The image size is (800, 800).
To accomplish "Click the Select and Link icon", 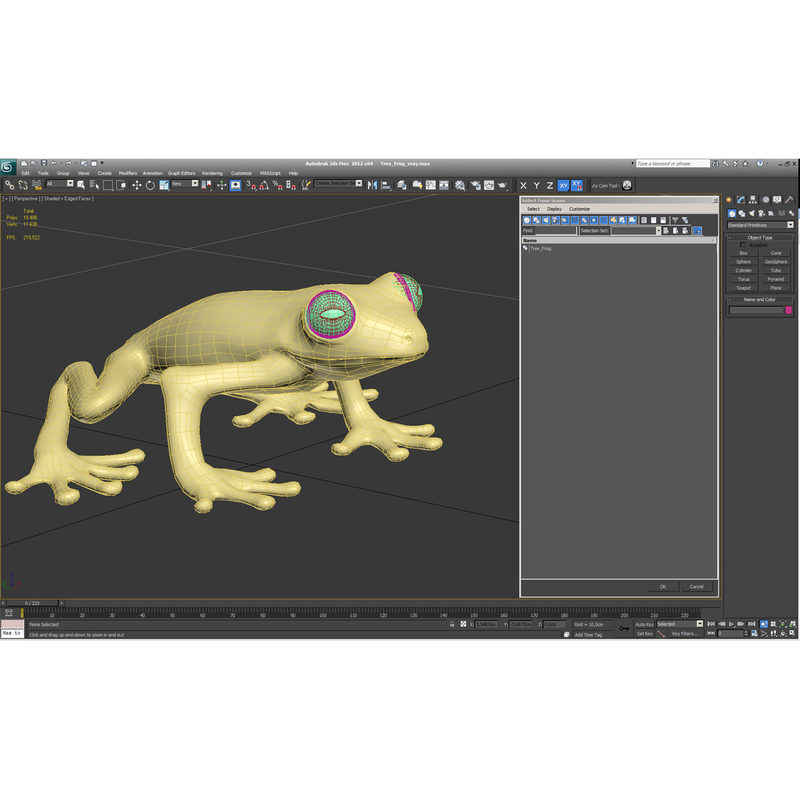I will click(x=10, y=186).
